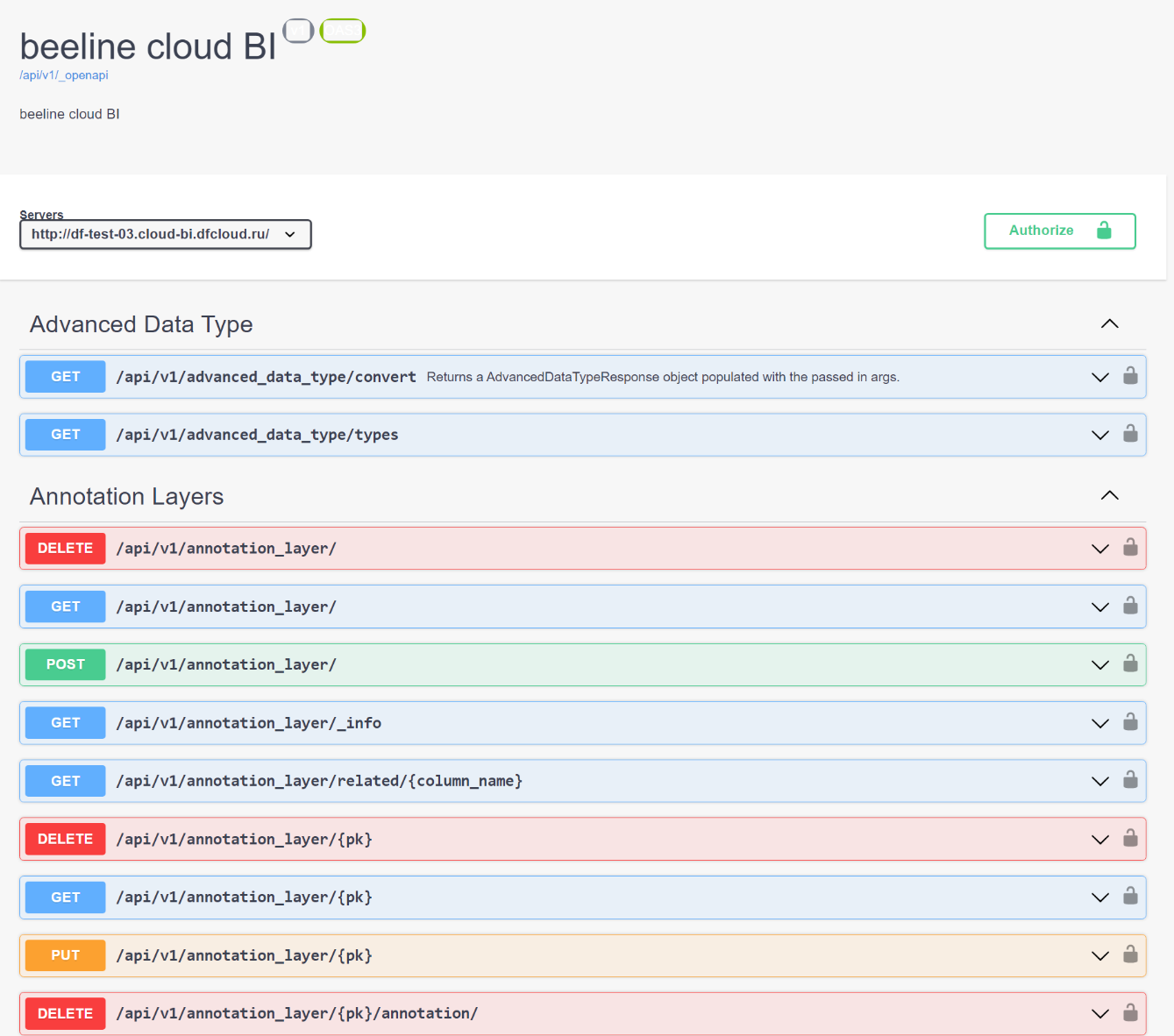Expand DELETE annotation_layer/{pk}/annotation/ with its chevron
This screenshot has width=1174, height=1036.
1100,1014
